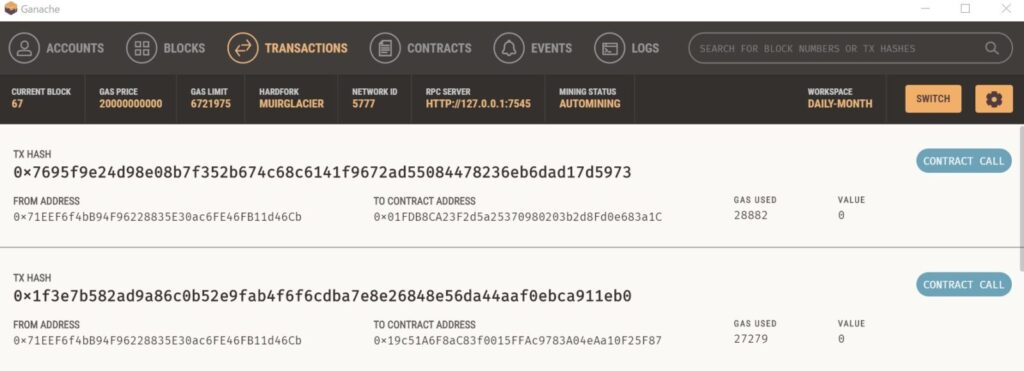Open settings via the gear icon
The image size is (1024, 371).
pos(994,99)
